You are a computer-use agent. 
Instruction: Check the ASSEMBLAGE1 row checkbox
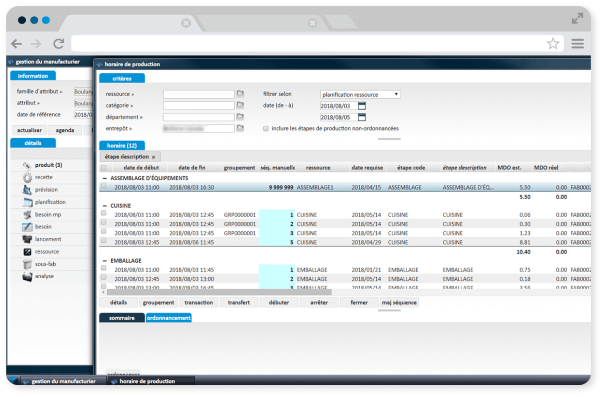coord(103,186)
